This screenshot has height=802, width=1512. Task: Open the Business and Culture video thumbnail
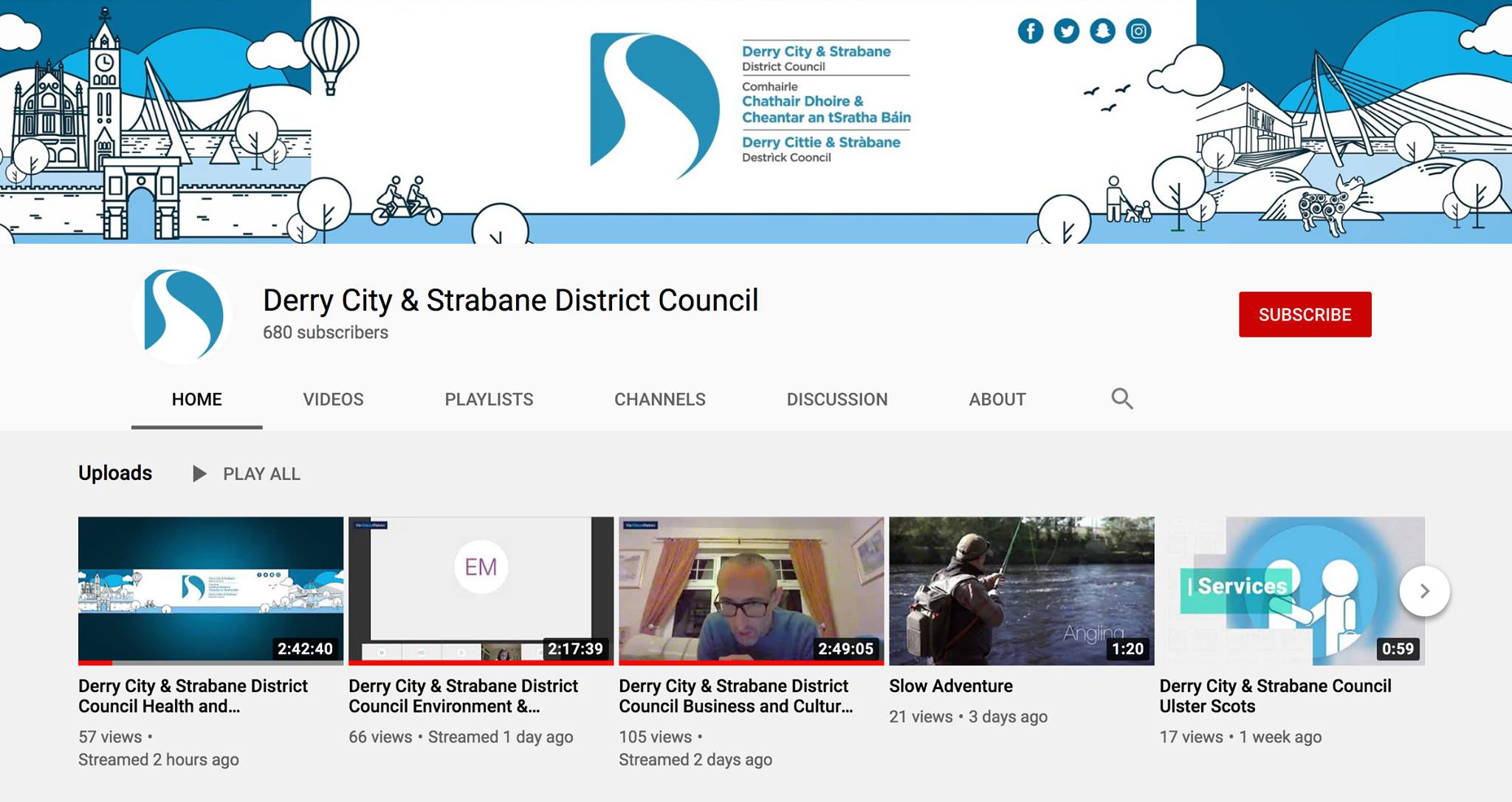(751, 591)
